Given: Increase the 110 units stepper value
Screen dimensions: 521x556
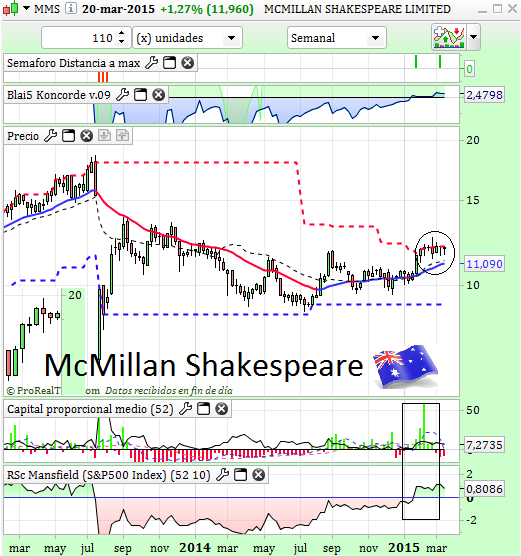Looking at the screenshot, I should pos(122,33).
